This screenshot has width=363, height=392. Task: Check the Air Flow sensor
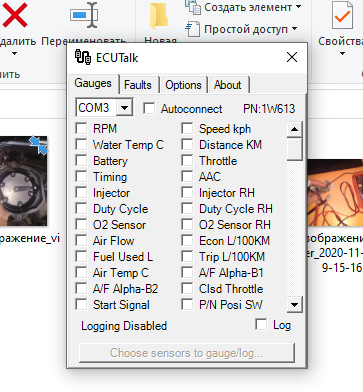(x=81, y=240)
